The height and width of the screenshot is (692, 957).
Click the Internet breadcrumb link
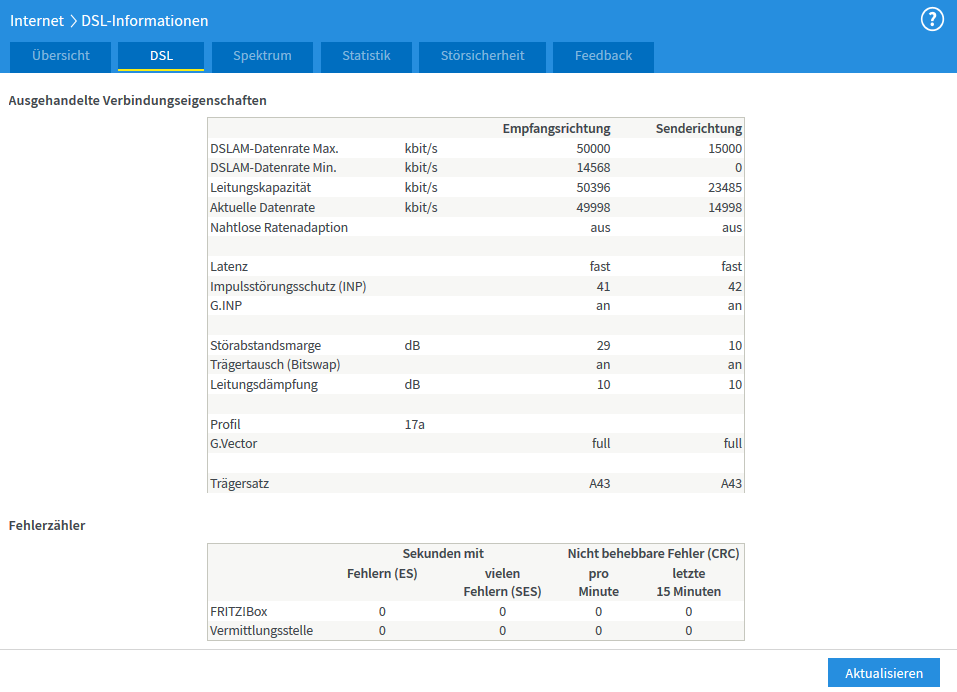click(37, 20)
